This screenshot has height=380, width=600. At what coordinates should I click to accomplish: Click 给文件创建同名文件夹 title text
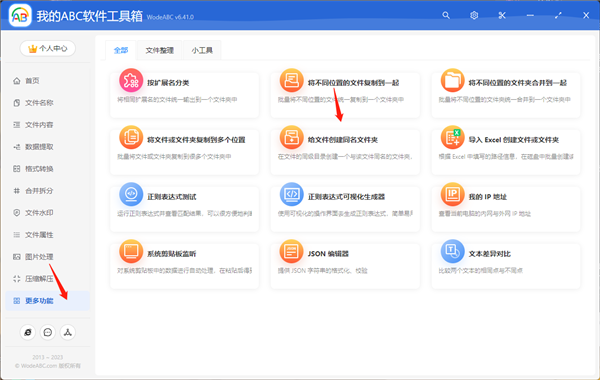tap(343, 140)
